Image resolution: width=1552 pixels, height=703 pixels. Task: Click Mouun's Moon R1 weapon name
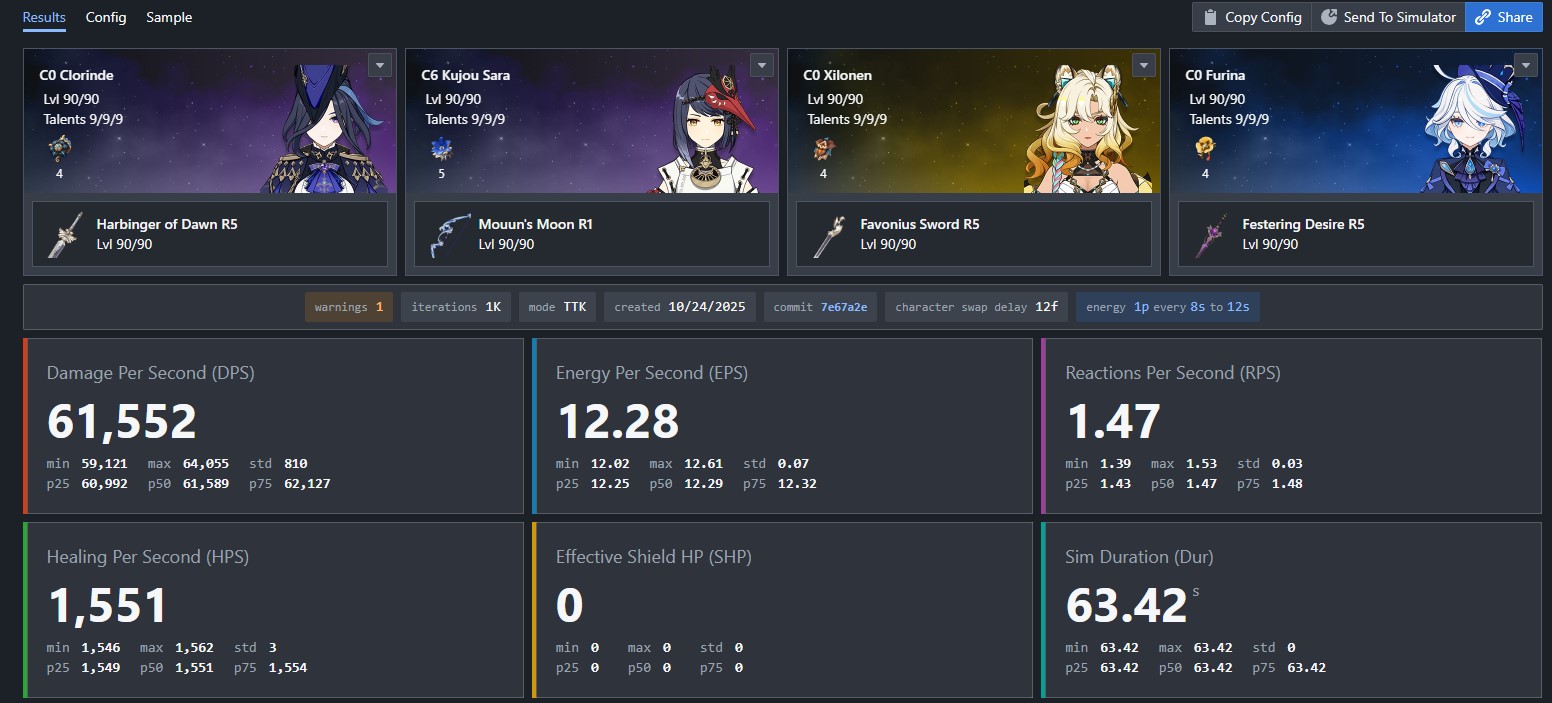pos(535,224)
